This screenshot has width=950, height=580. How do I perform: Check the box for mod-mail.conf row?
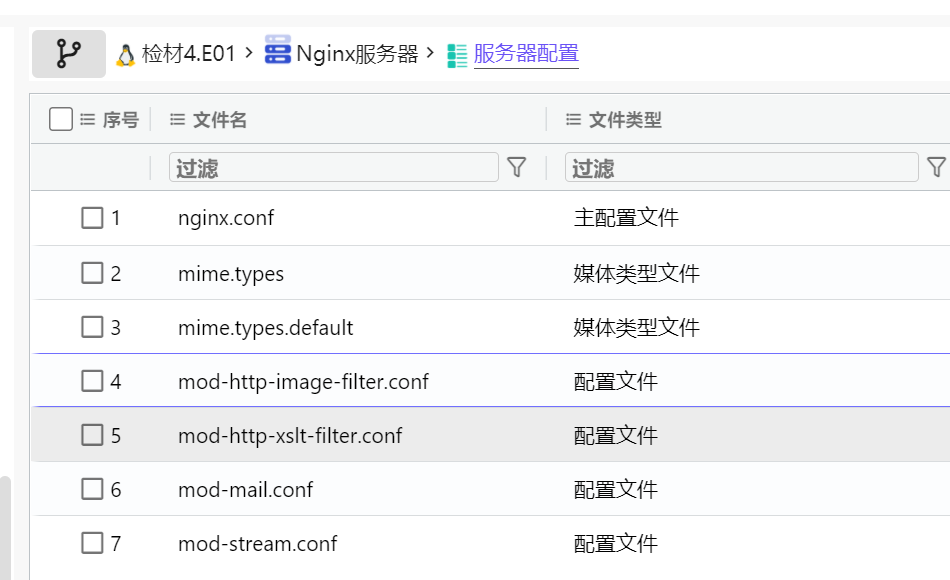pos(92,489)
